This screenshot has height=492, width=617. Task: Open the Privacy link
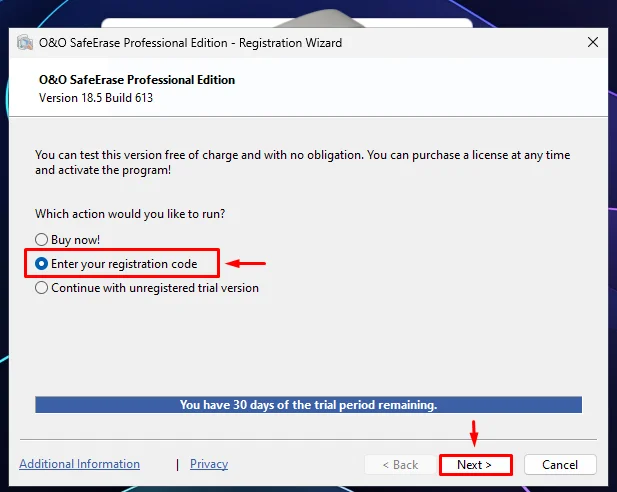pyautogui.click(x=209, y=464)
